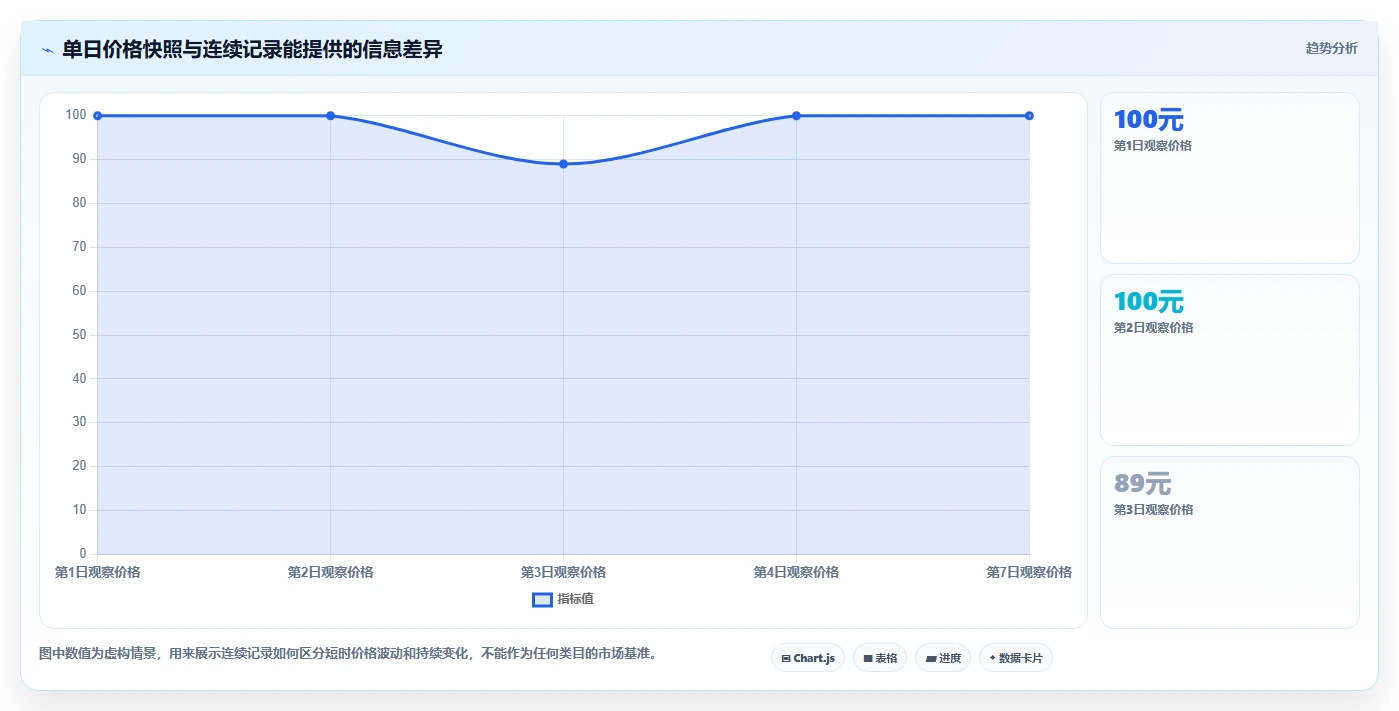The height and width of the screenshot is (711, 1399).
Task: Click the lightning icon beside the chart title
Action: [47, 50]
